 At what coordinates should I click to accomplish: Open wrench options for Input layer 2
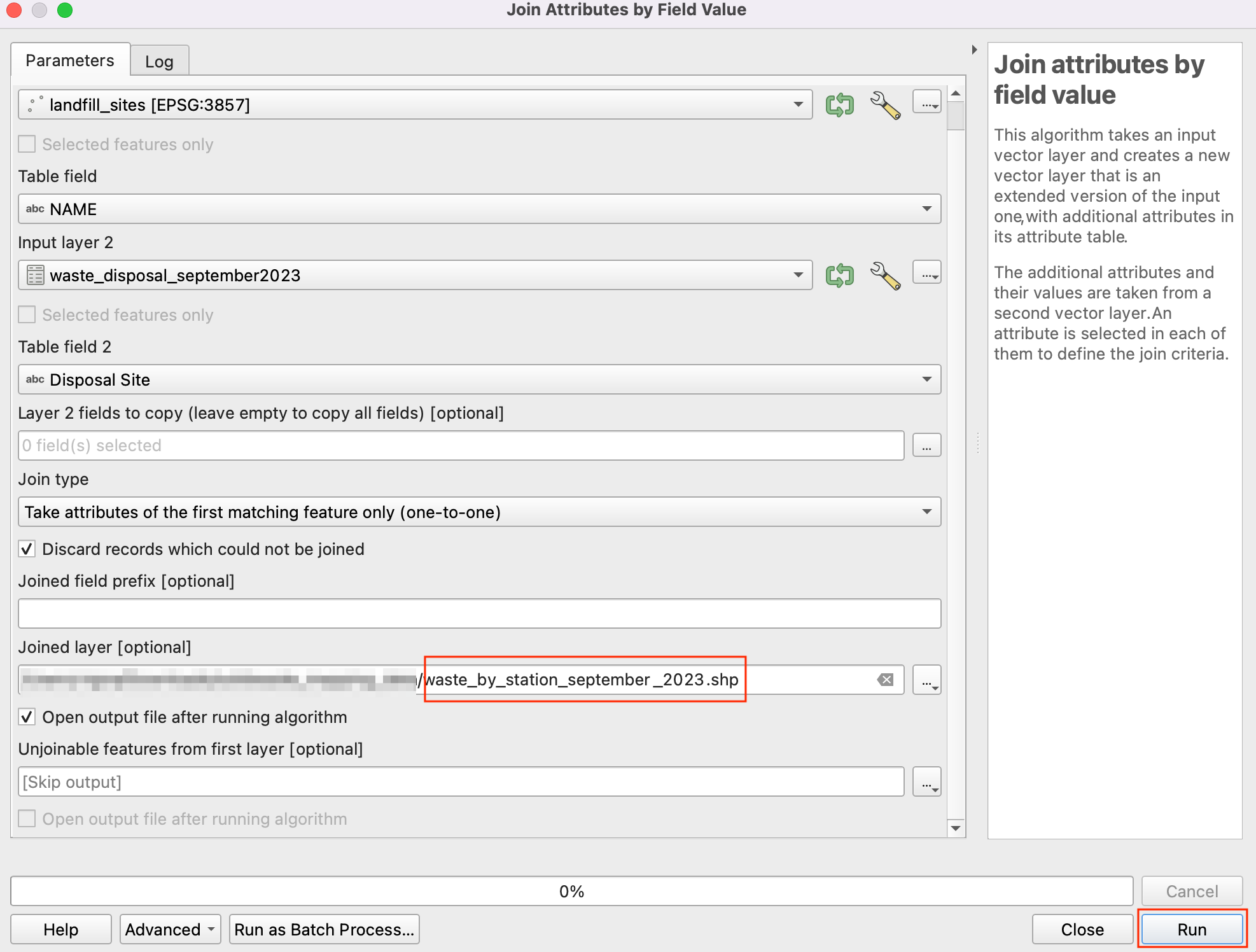(885, 276)
